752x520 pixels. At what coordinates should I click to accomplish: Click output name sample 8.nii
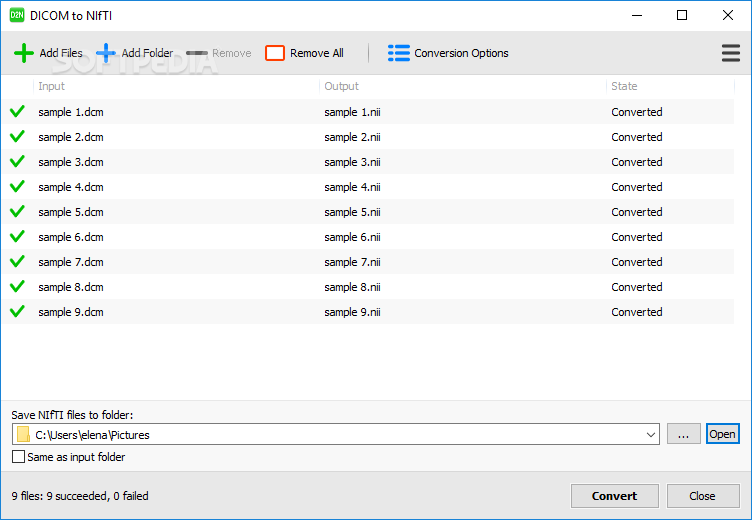pos(352,287)
